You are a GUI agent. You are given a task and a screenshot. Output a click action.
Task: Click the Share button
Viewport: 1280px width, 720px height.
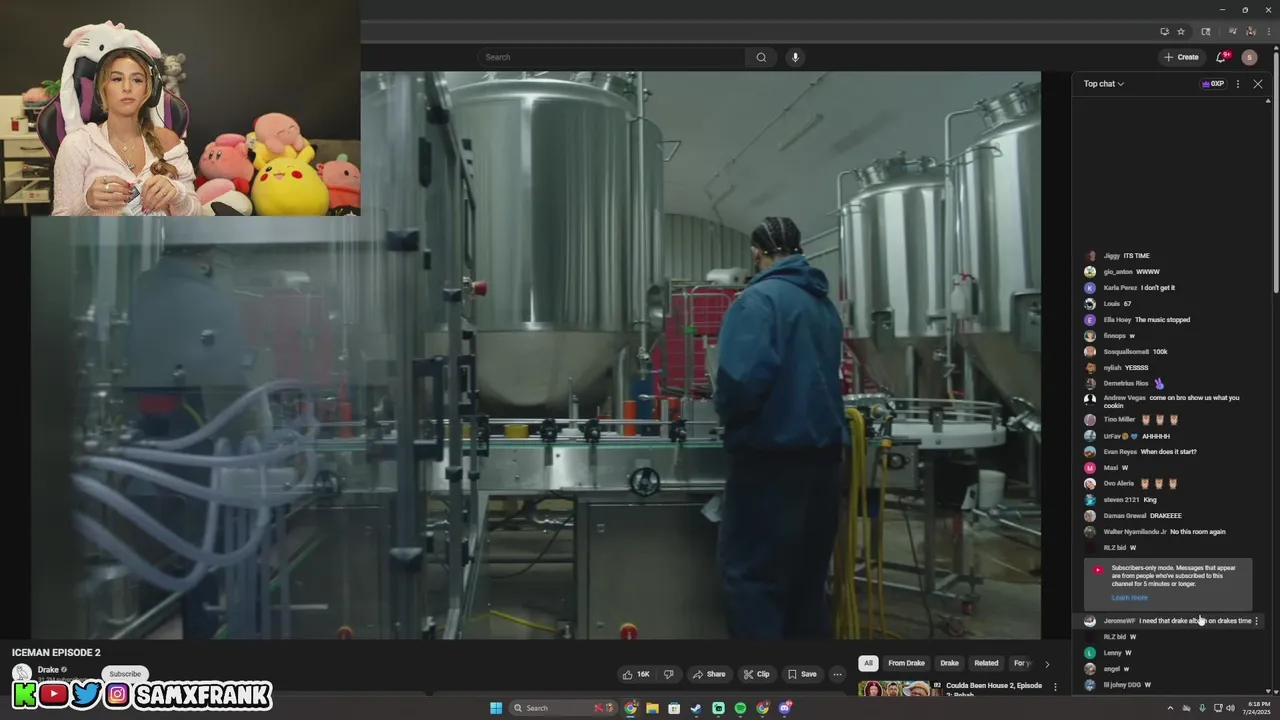[709, 674]
